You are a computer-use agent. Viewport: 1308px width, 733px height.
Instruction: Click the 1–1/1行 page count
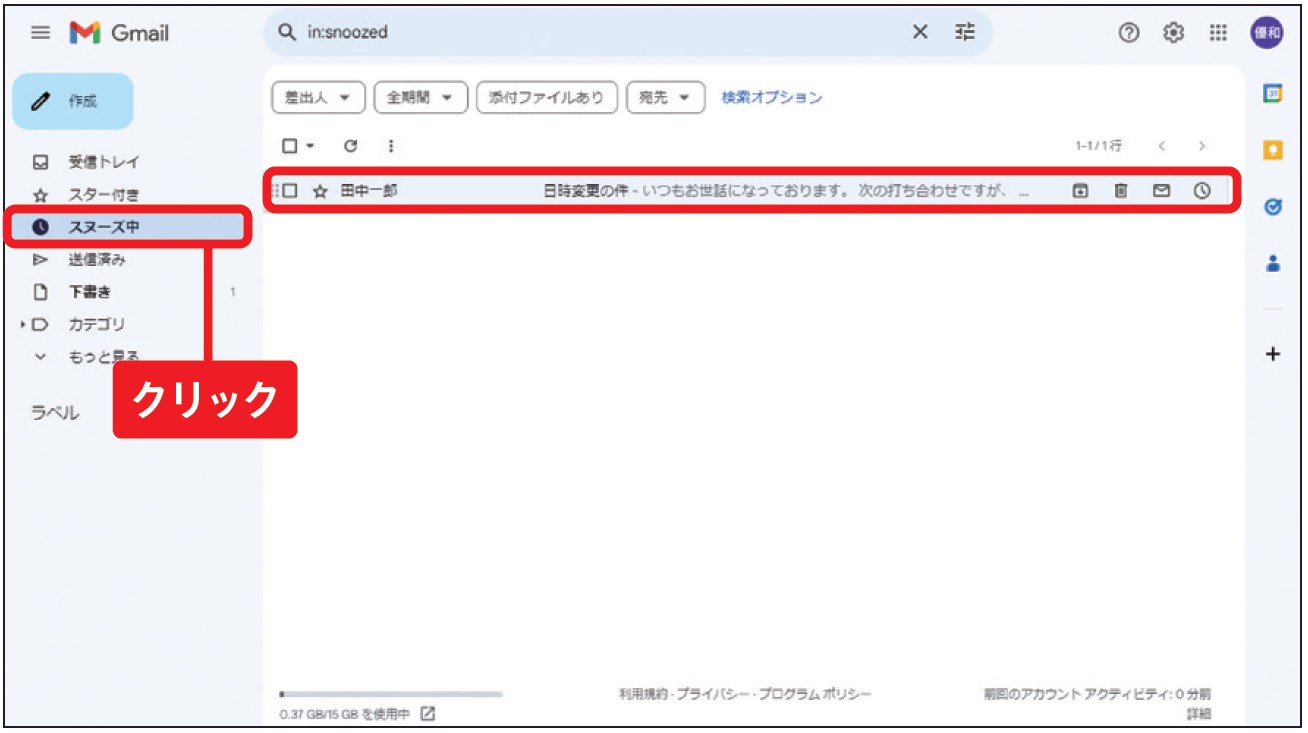pos(1098,146)
